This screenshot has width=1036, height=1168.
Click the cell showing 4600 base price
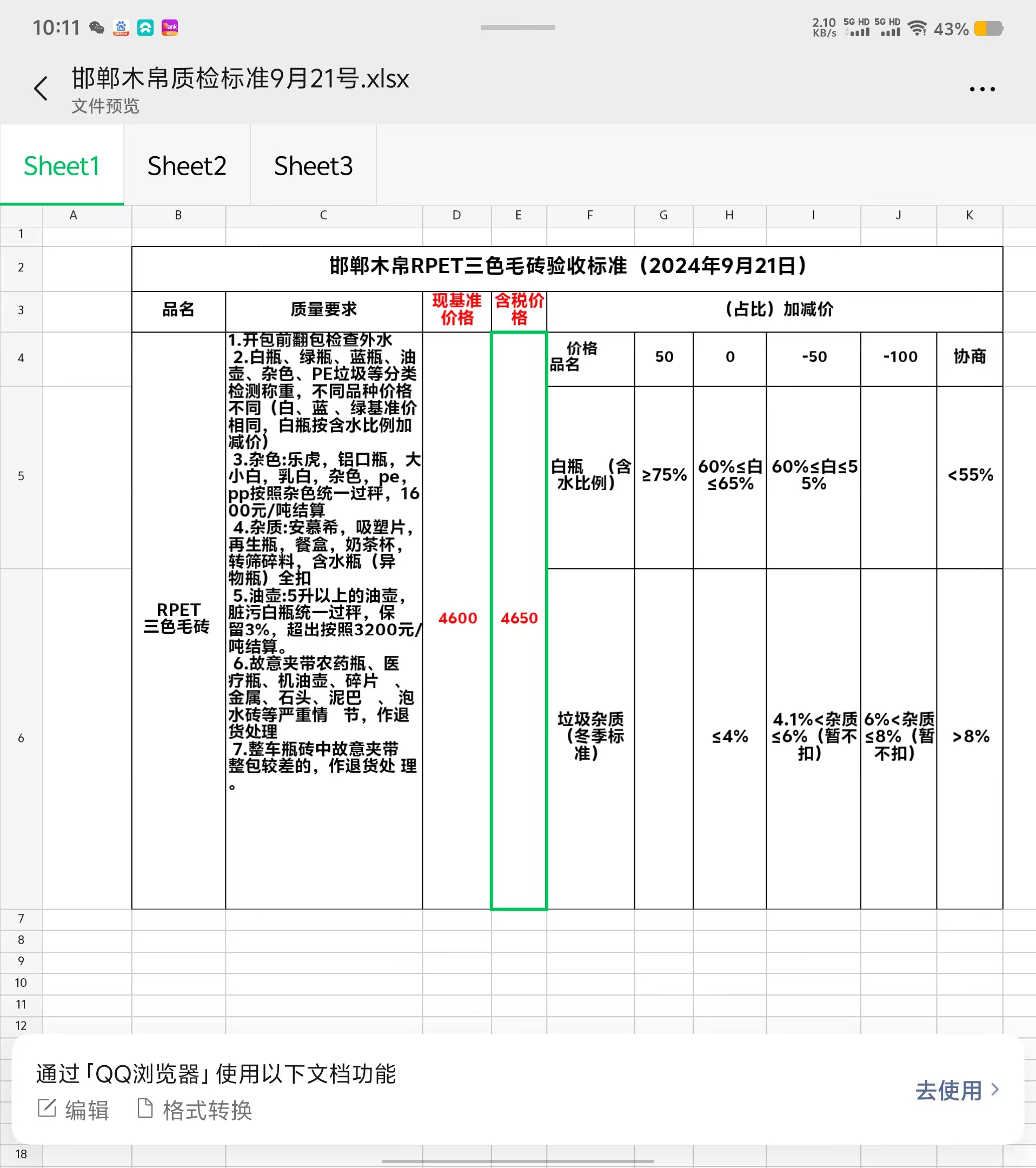tap(457, 618)
